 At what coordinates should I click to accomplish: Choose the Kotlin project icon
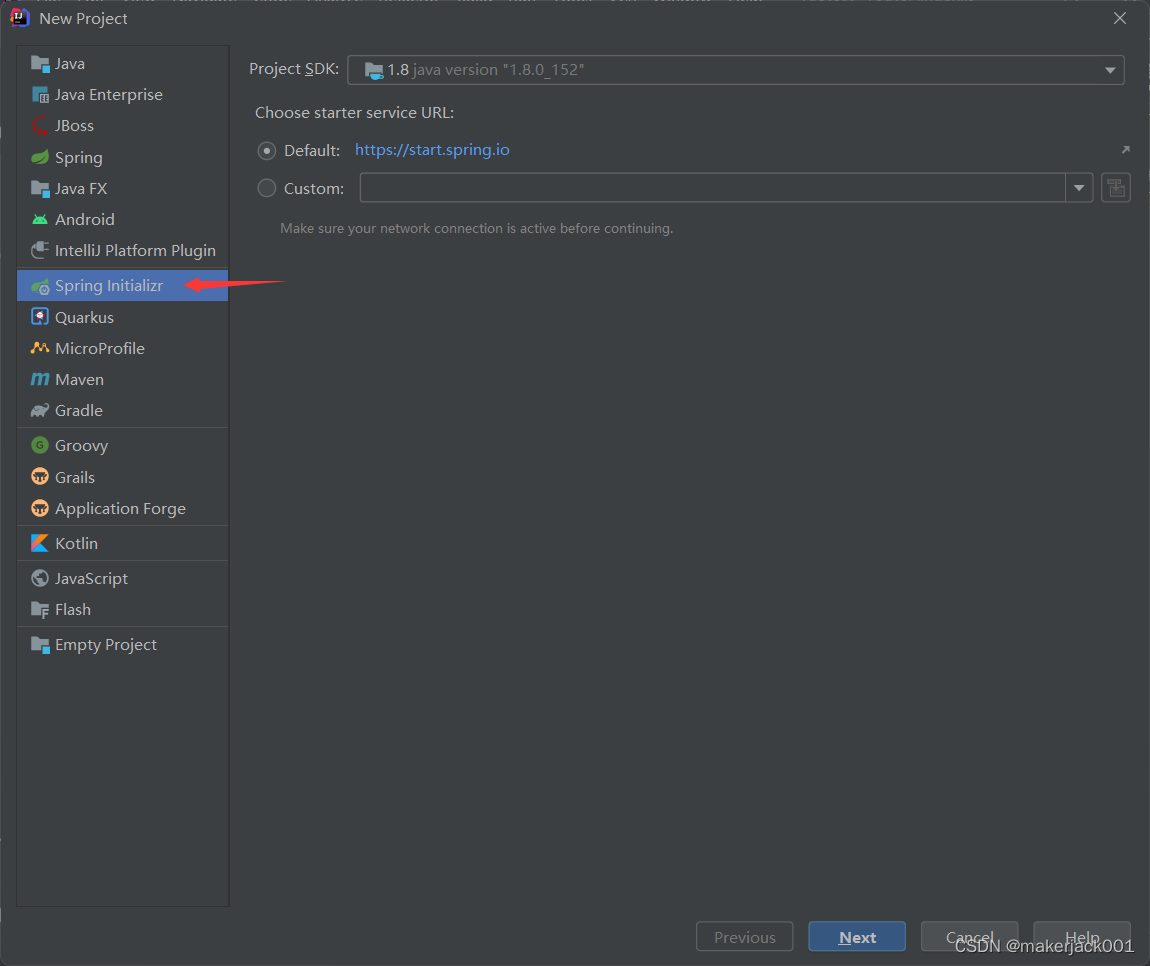tap(40, 543)
